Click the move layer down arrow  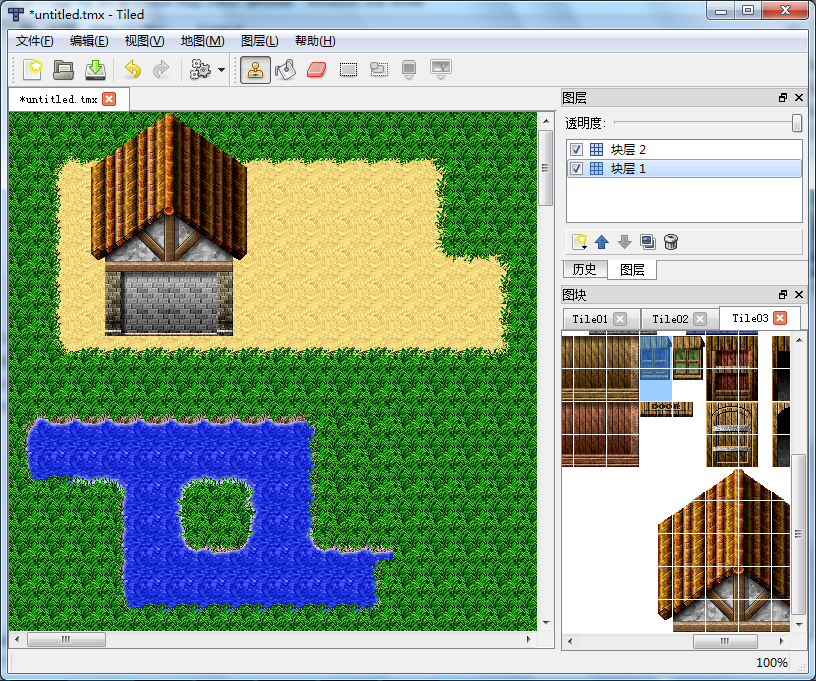point(624,242)
